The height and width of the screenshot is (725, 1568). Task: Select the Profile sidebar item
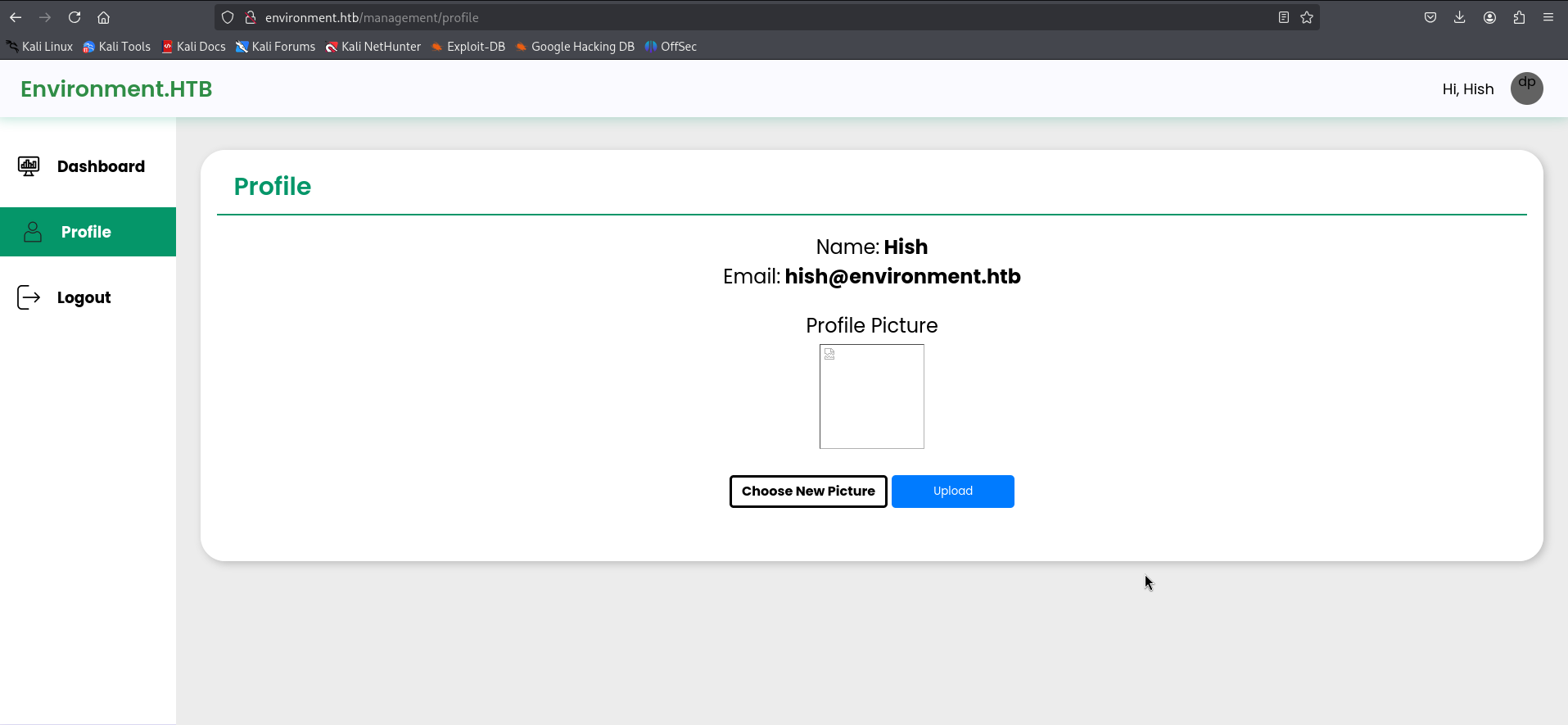pos(88,232)
